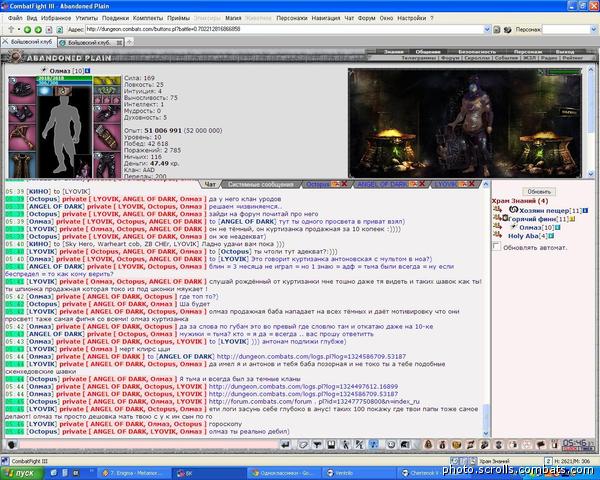Click the up arrow toolbar icon
Screen dimensions: 600x480
[11, 29]
